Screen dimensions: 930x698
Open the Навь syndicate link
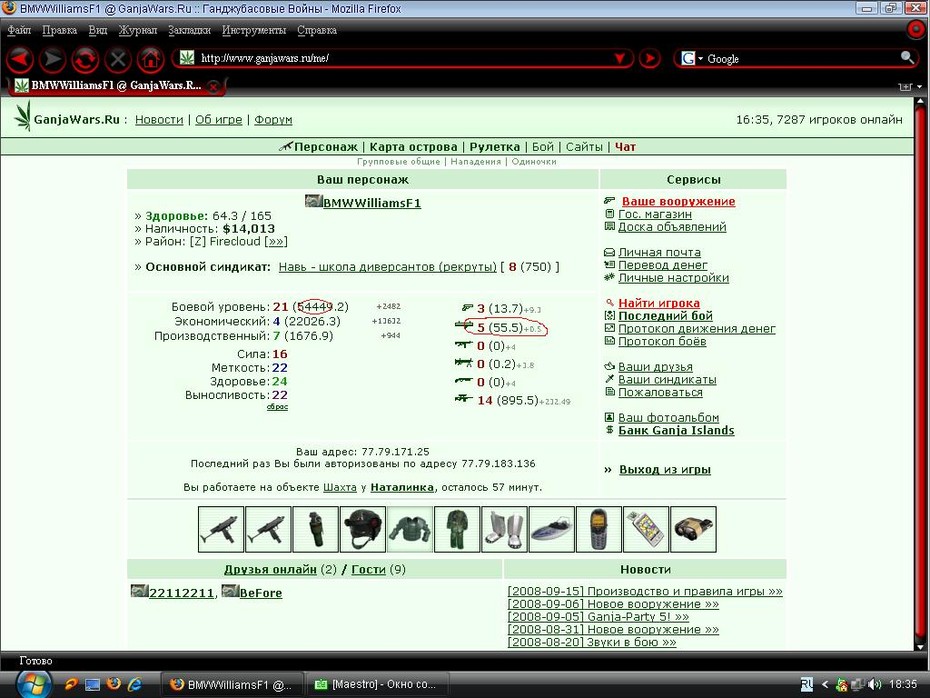[x=387, y=267]
